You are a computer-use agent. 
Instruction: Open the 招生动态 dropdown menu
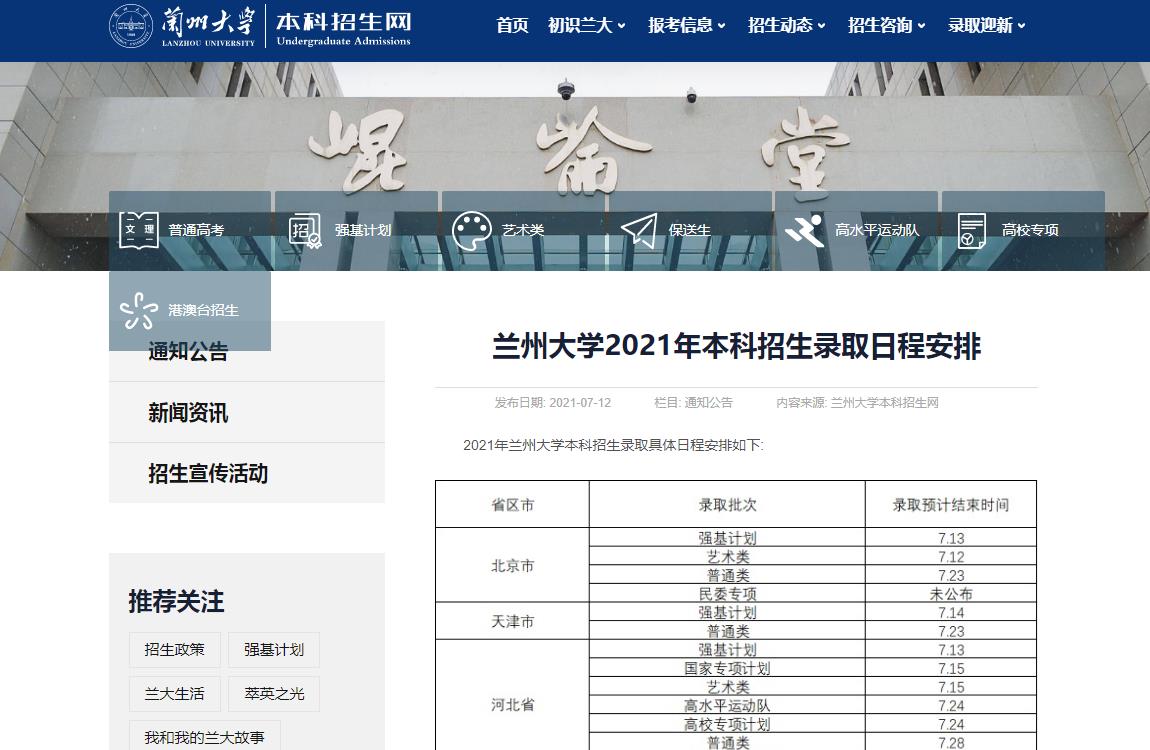[x=786, y=26]
